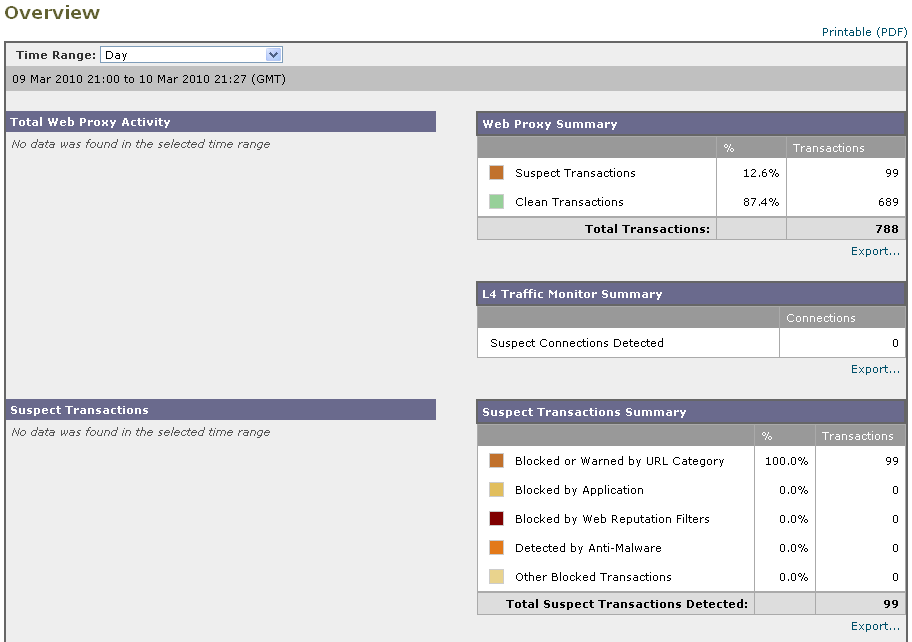Click the Web Proxy Summary panel header

691,124
